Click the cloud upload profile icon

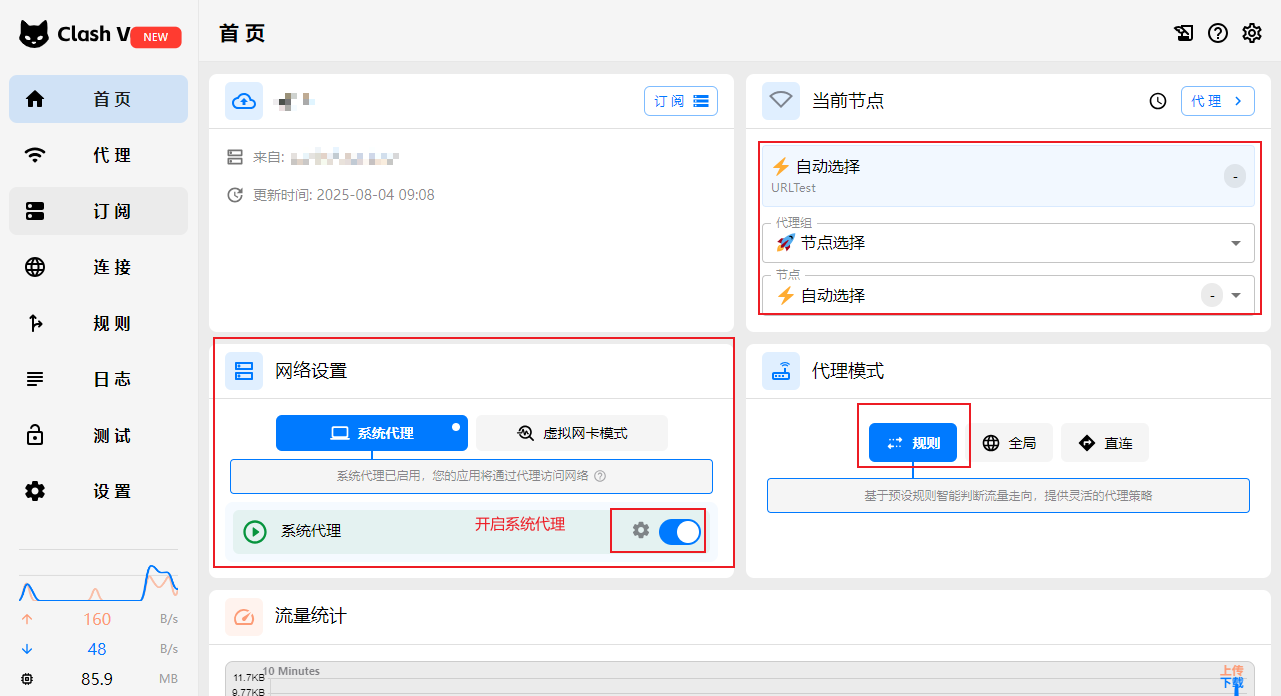[244, 101]
